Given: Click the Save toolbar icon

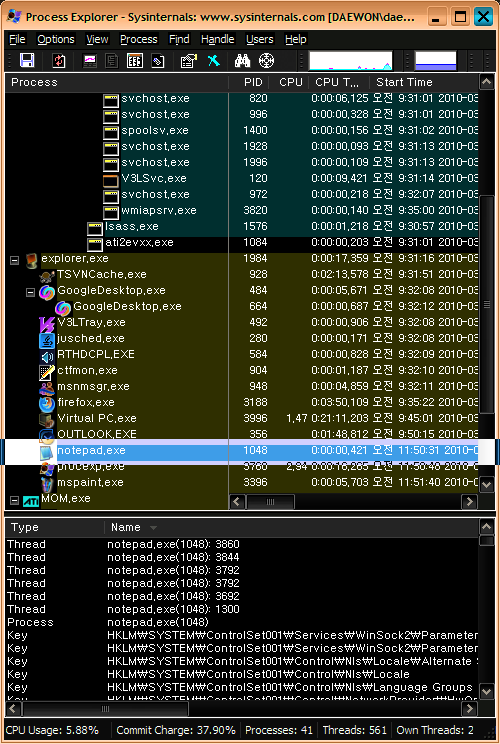Looking at the screenshot, I should [27, 61].
